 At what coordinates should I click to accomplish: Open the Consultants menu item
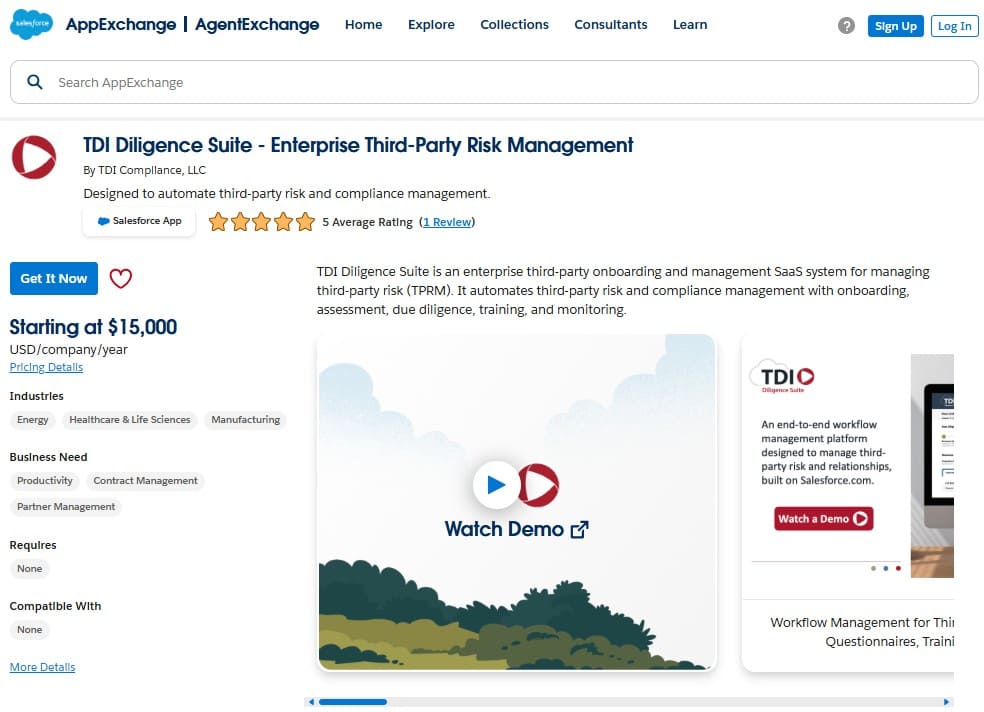(611, 24)
